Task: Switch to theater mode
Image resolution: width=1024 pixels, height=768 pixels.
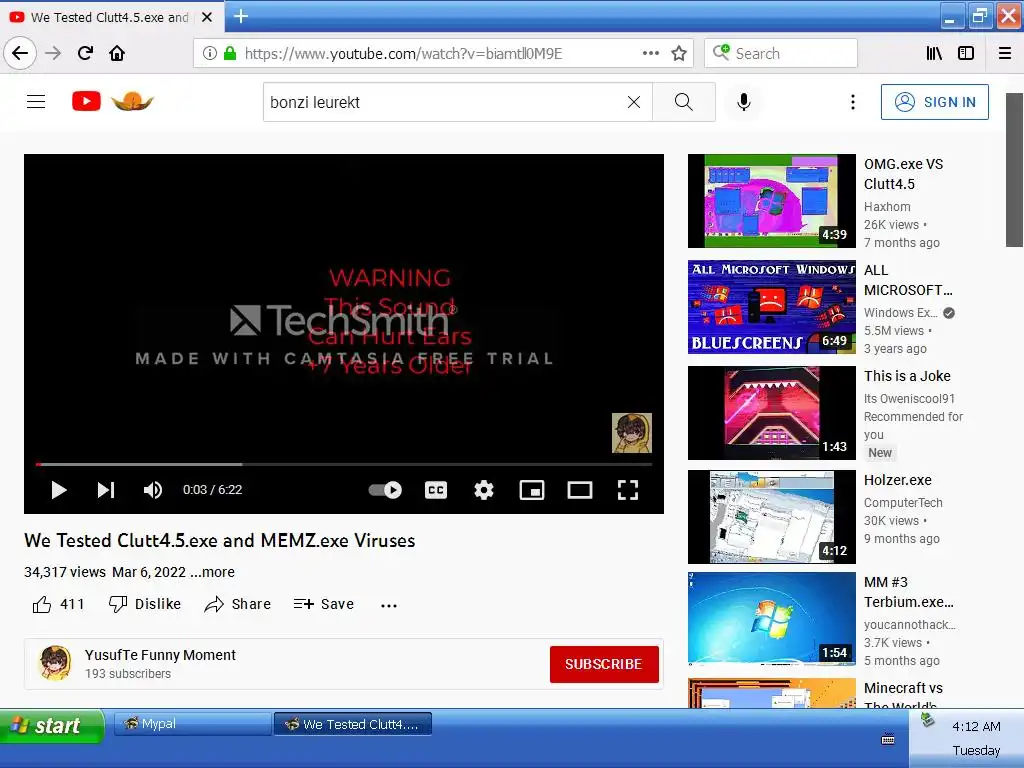Action: click(x=580, y=490)
